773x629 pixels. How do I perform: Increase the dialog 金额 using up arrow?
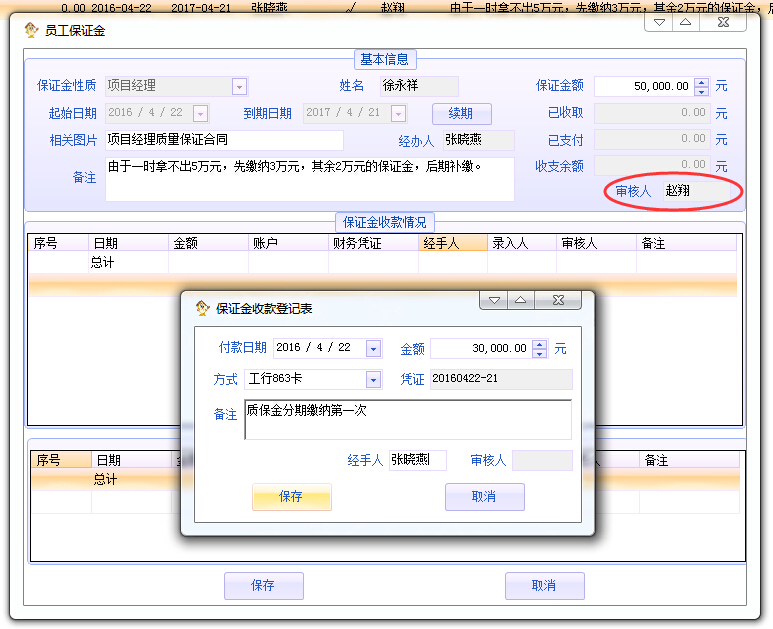[540, 344]
